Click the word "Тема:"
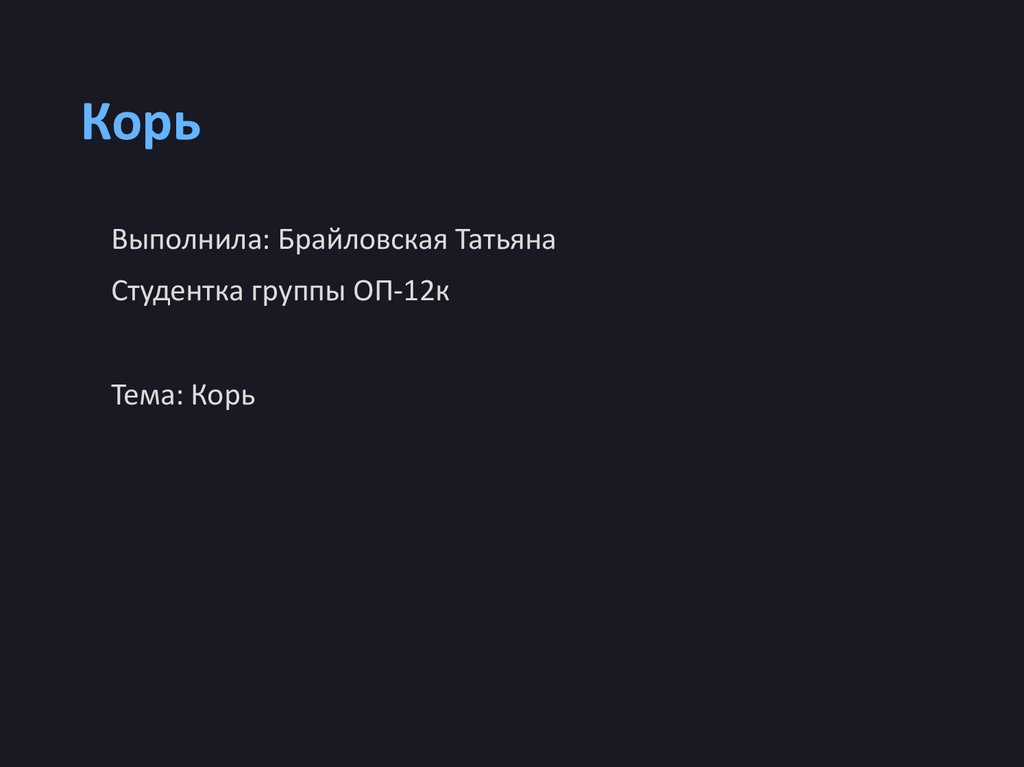1024x767 pixels. coord(147,395)
